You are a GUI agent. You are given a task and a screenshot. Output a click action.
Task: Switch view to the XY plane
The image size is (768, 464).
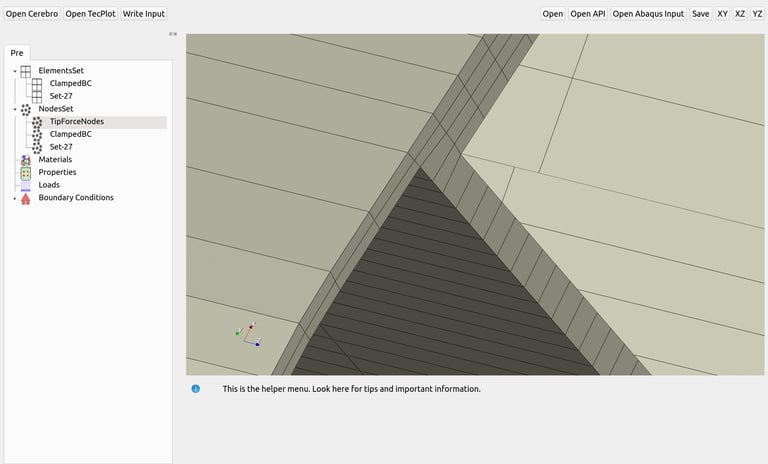[722, 14]
